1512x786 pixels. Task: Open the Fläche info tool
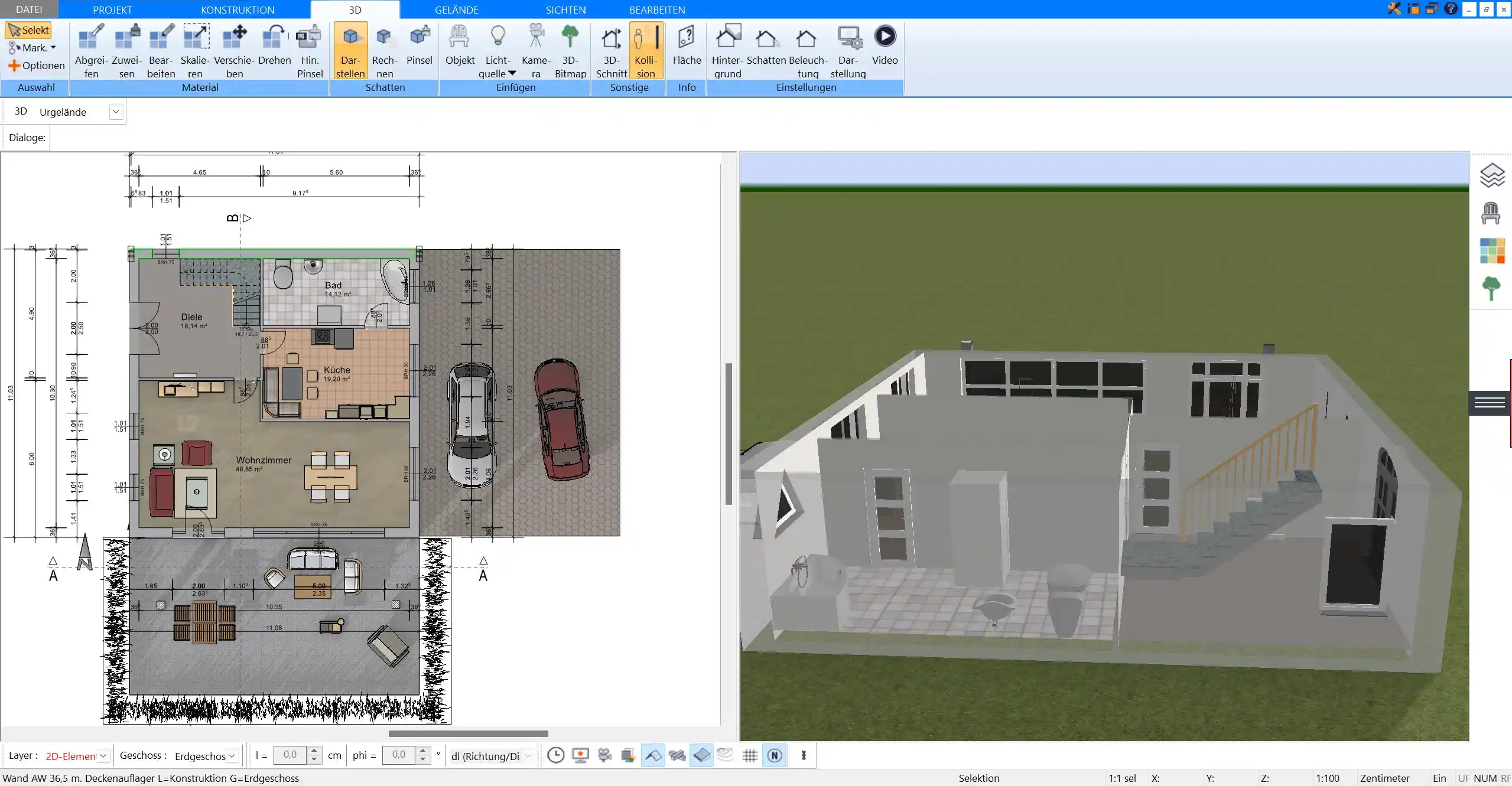click(687, 45)
